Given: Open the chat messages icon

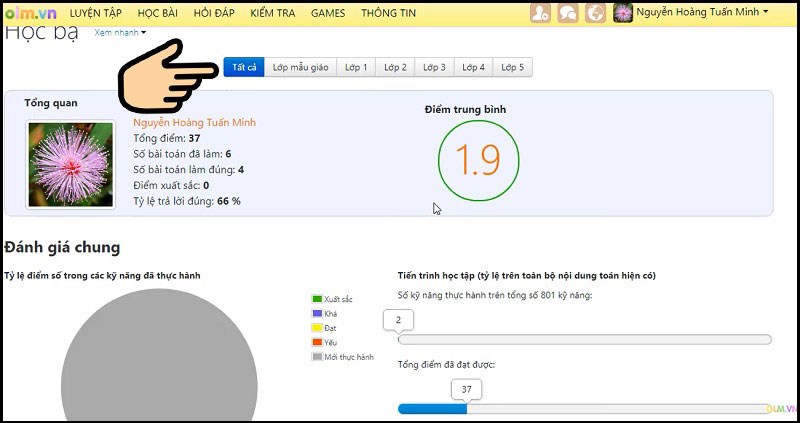Looking at the screenshot, I should [x=568, y=13].
